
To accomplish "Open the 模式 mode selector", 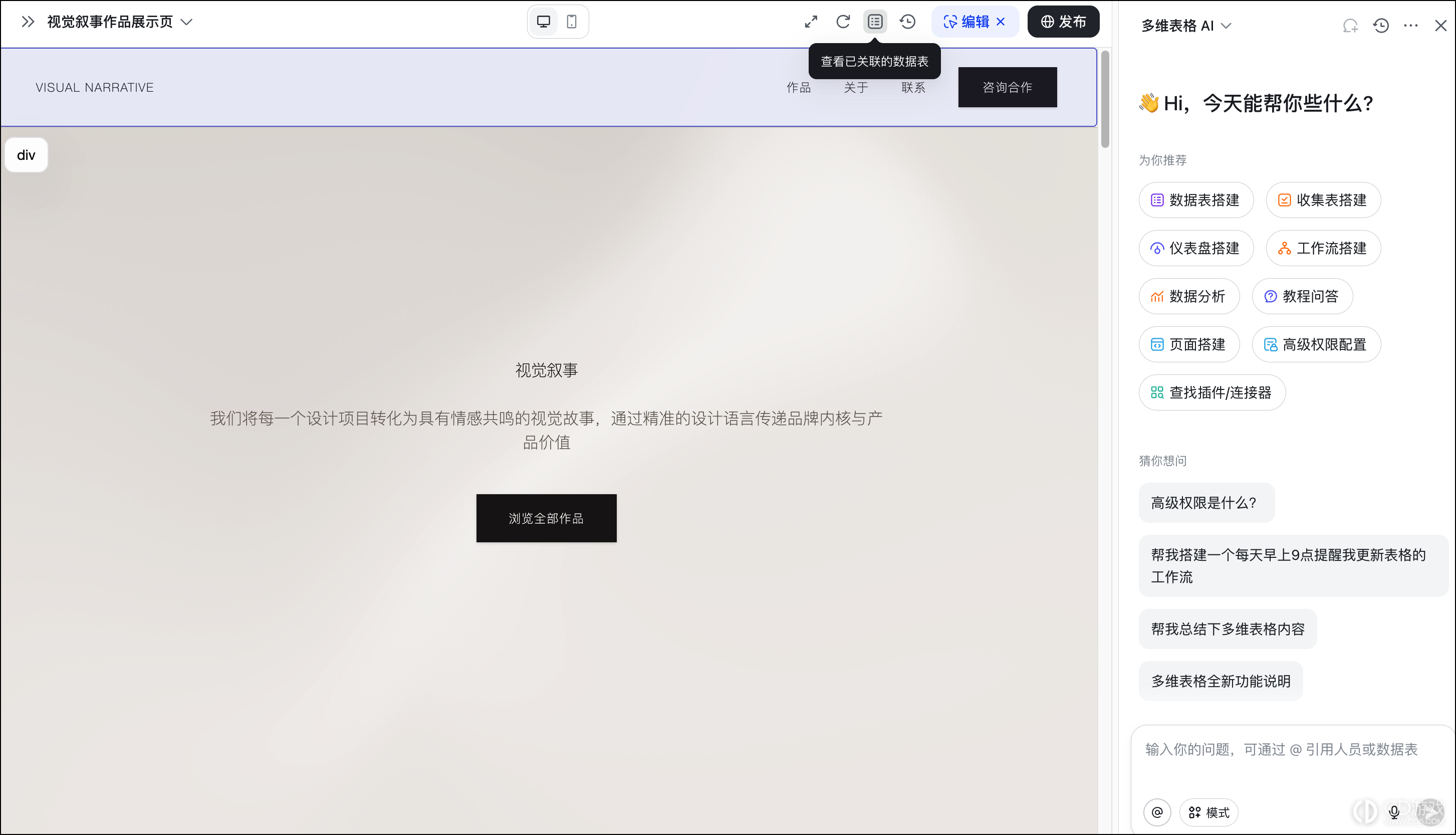I will pos(1208,812).
